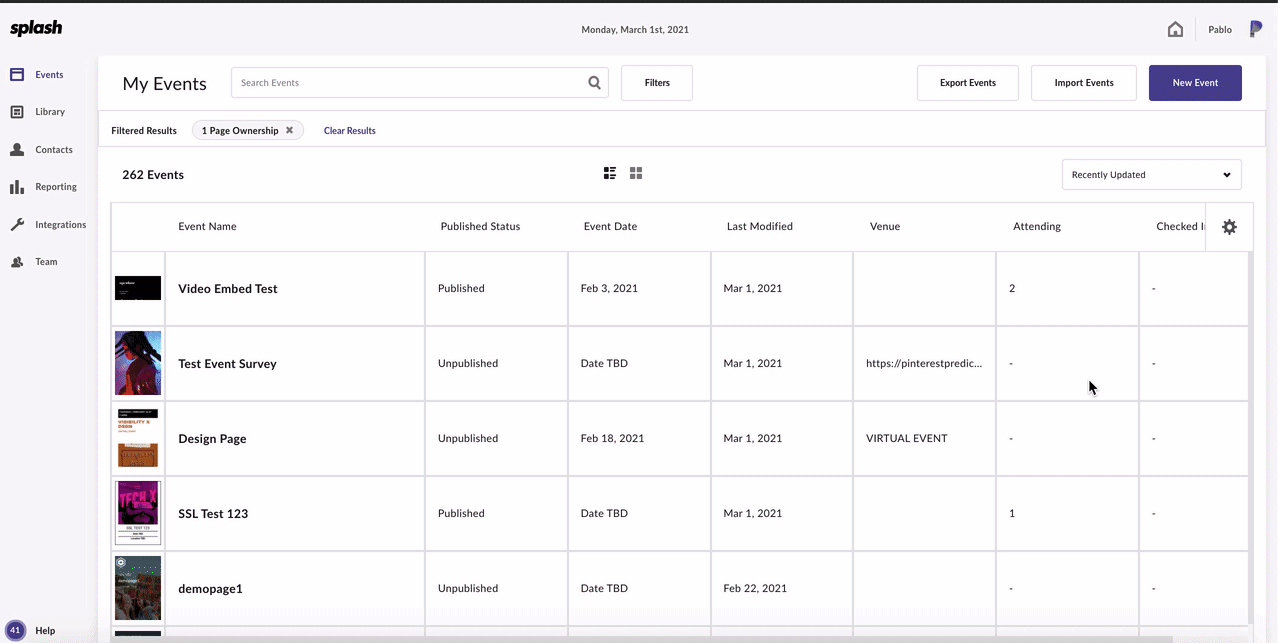
Task: Sort by Published Status column header
Action: 480,227
